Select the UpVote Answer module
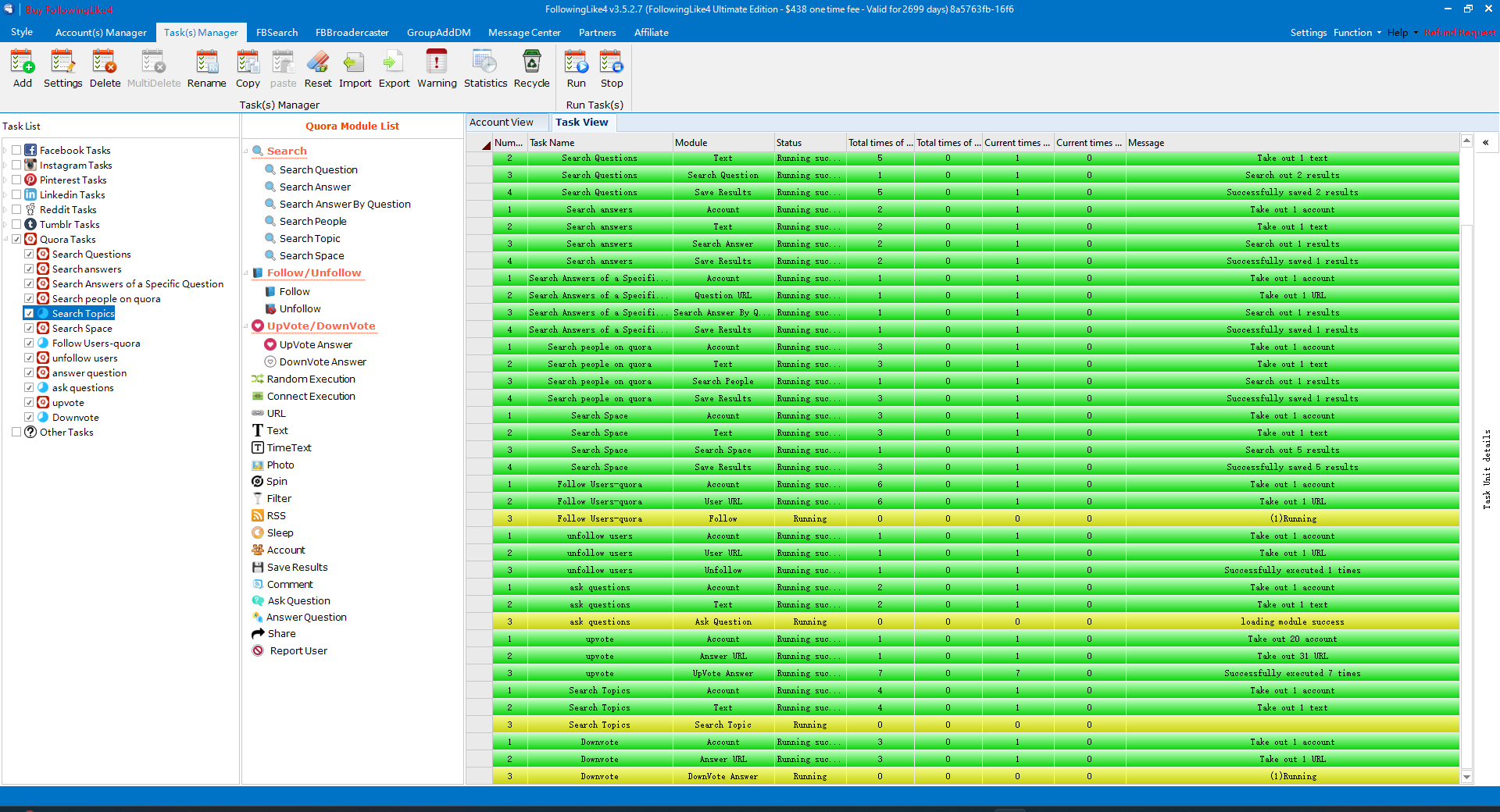The image size is (1500, 812). click(x=316, y=344)
